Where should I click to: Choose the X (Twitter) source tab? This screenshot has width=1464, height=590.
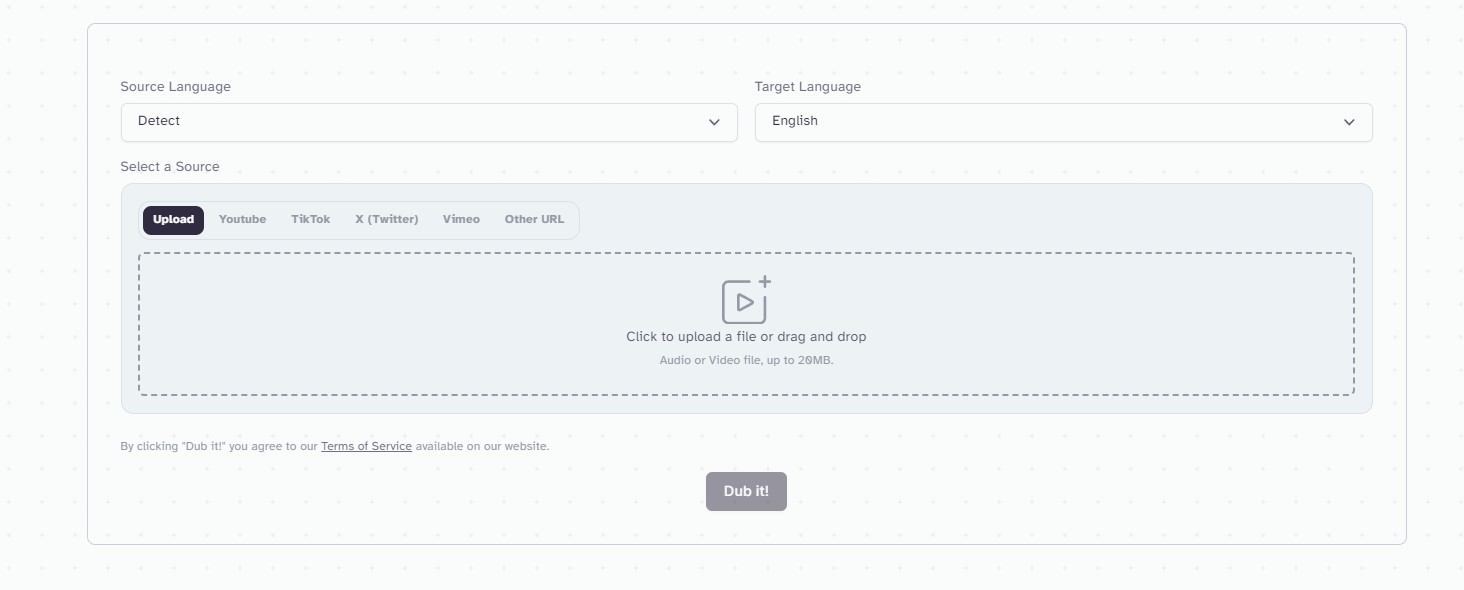(x=386, y=220)
